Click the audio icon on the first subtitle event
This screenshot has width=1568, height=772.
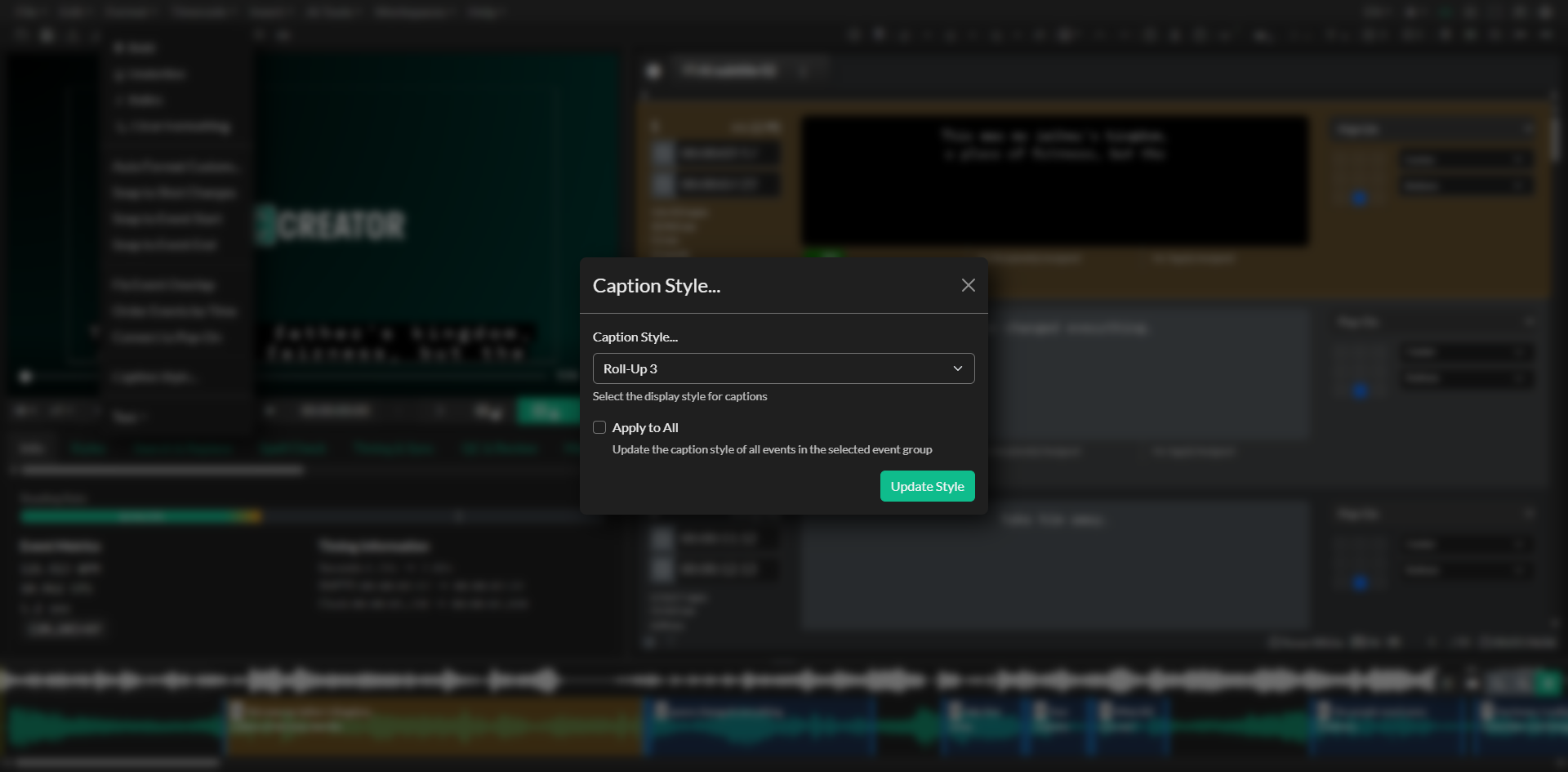point(663,153)
